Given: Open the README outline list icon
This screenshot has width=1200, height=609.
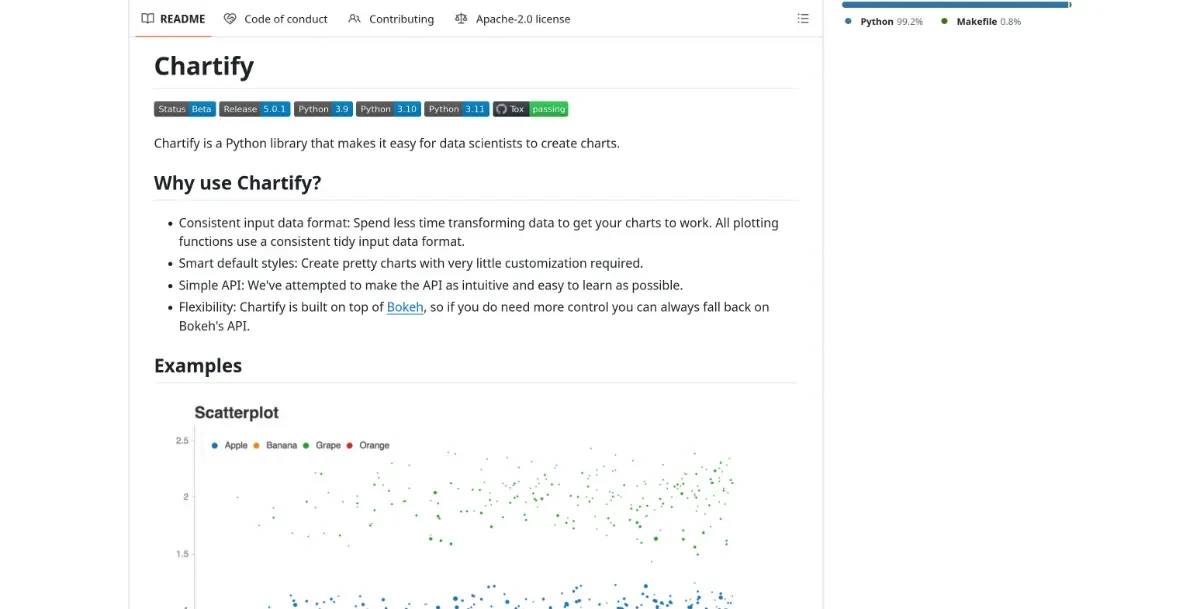Looking at the screenshot, I should tap(802, 19).
